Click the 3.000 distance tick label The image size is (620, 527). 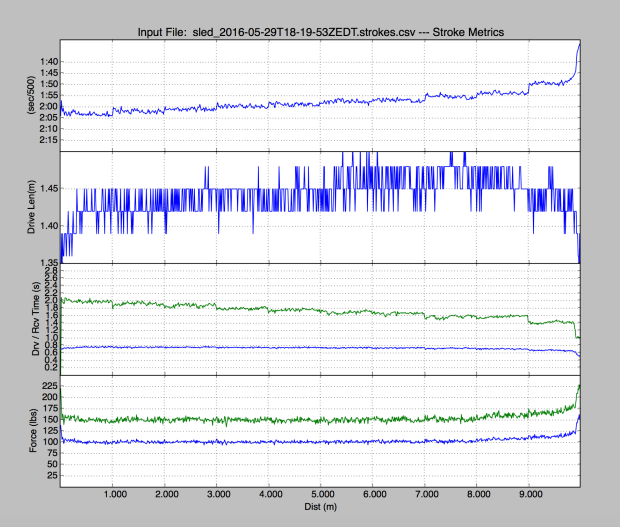(x=217, y=495)
